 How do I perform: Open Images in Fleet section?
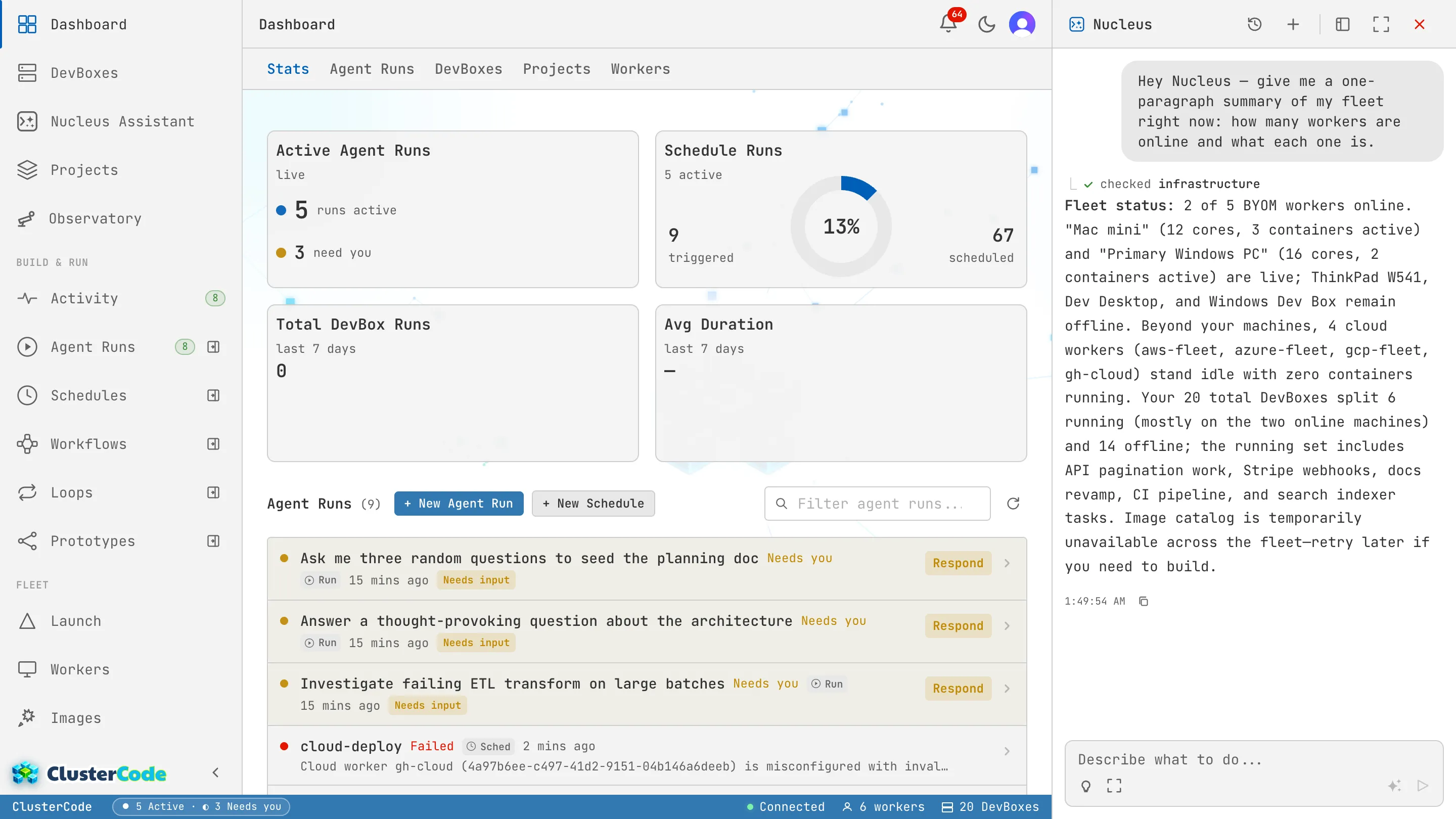tap(121, 718)
